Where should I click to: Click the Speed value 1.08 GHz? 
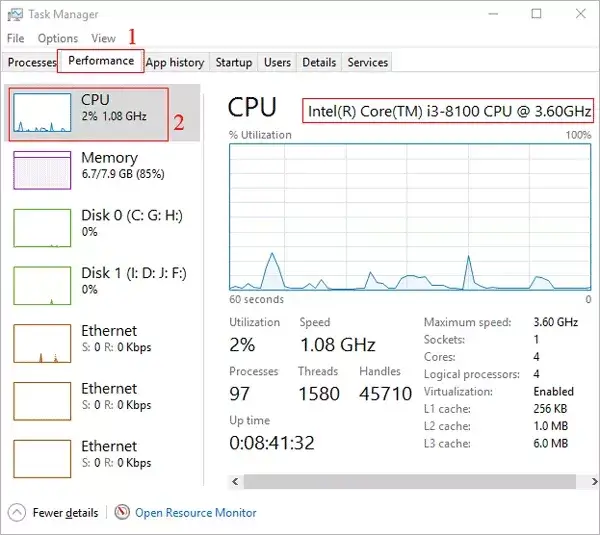point(338,344)
